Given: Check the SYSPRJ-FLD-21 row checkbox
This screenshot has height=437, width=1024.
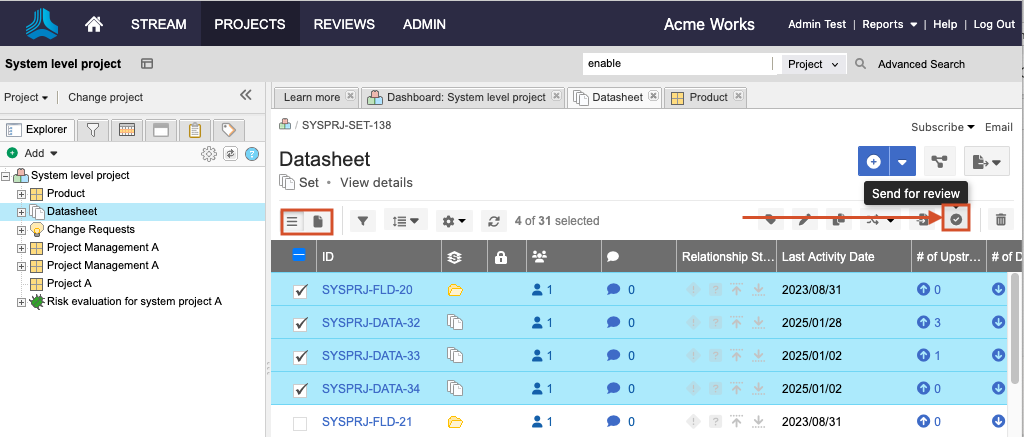Looking at the screenshot, I should point(300,423).
